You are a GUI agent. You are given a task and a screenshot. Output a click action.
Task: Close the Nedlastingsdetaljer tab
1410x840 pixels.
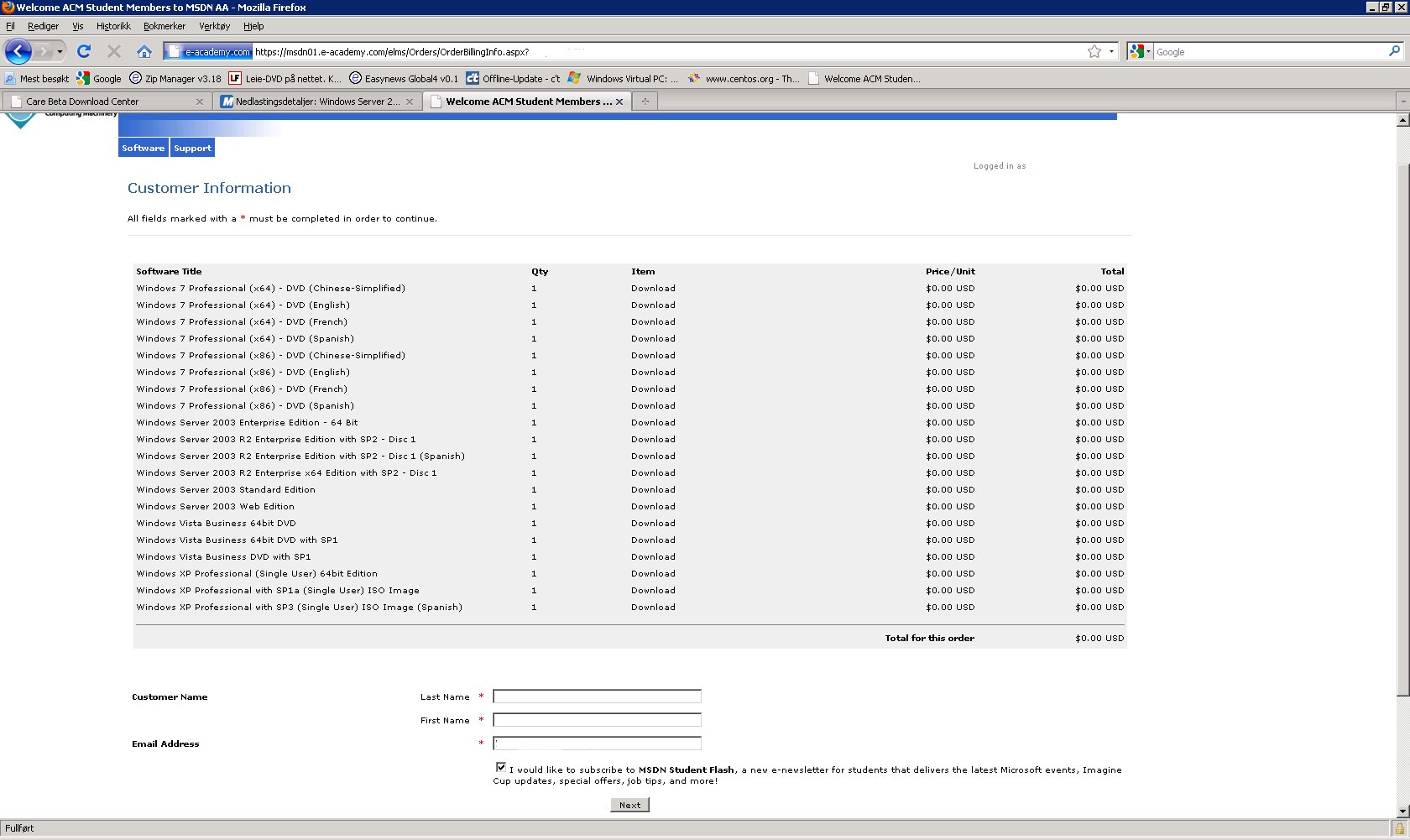point(410,102)
